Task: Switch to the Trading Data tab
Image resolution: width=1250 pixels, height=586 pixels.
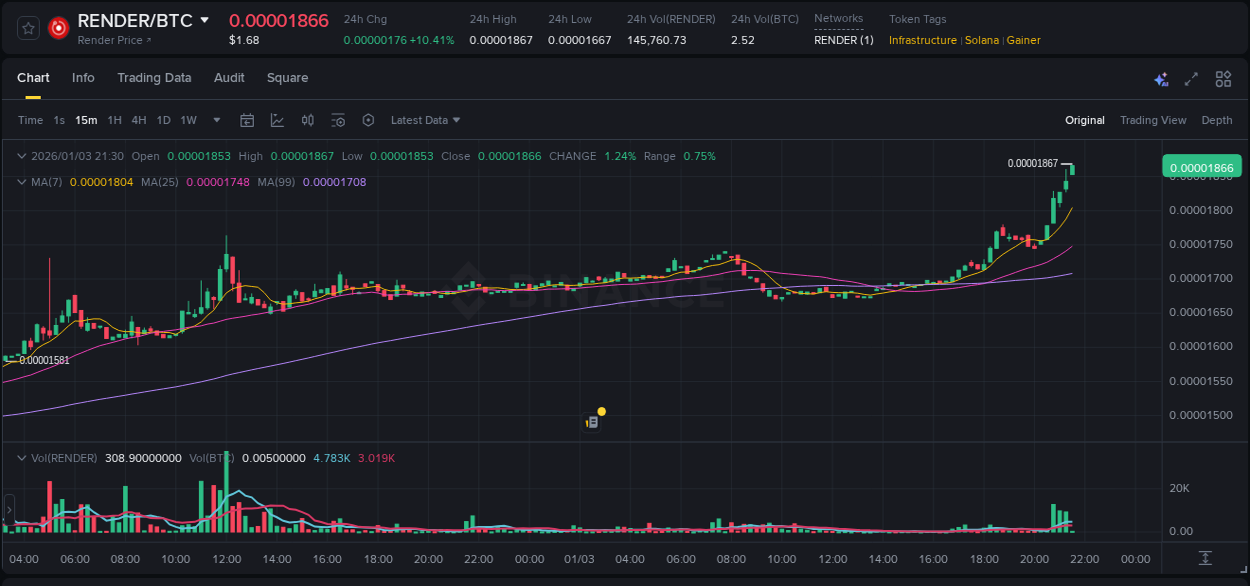Action: click(x=154, y=78)
